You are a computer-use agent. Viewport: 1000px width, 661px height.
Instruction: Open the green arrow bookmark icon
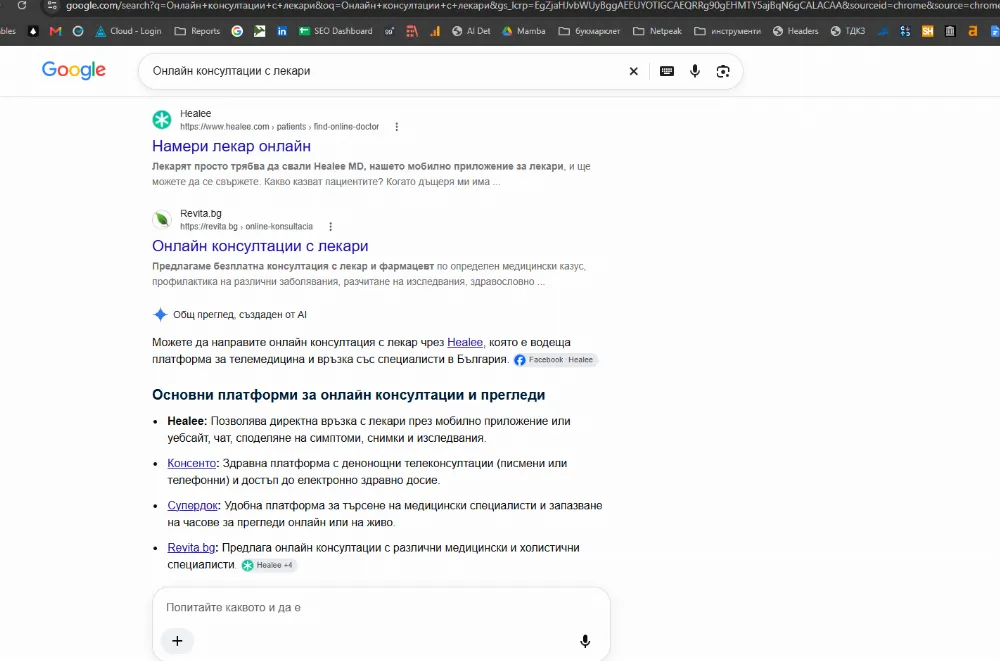[x=260, y=31]
